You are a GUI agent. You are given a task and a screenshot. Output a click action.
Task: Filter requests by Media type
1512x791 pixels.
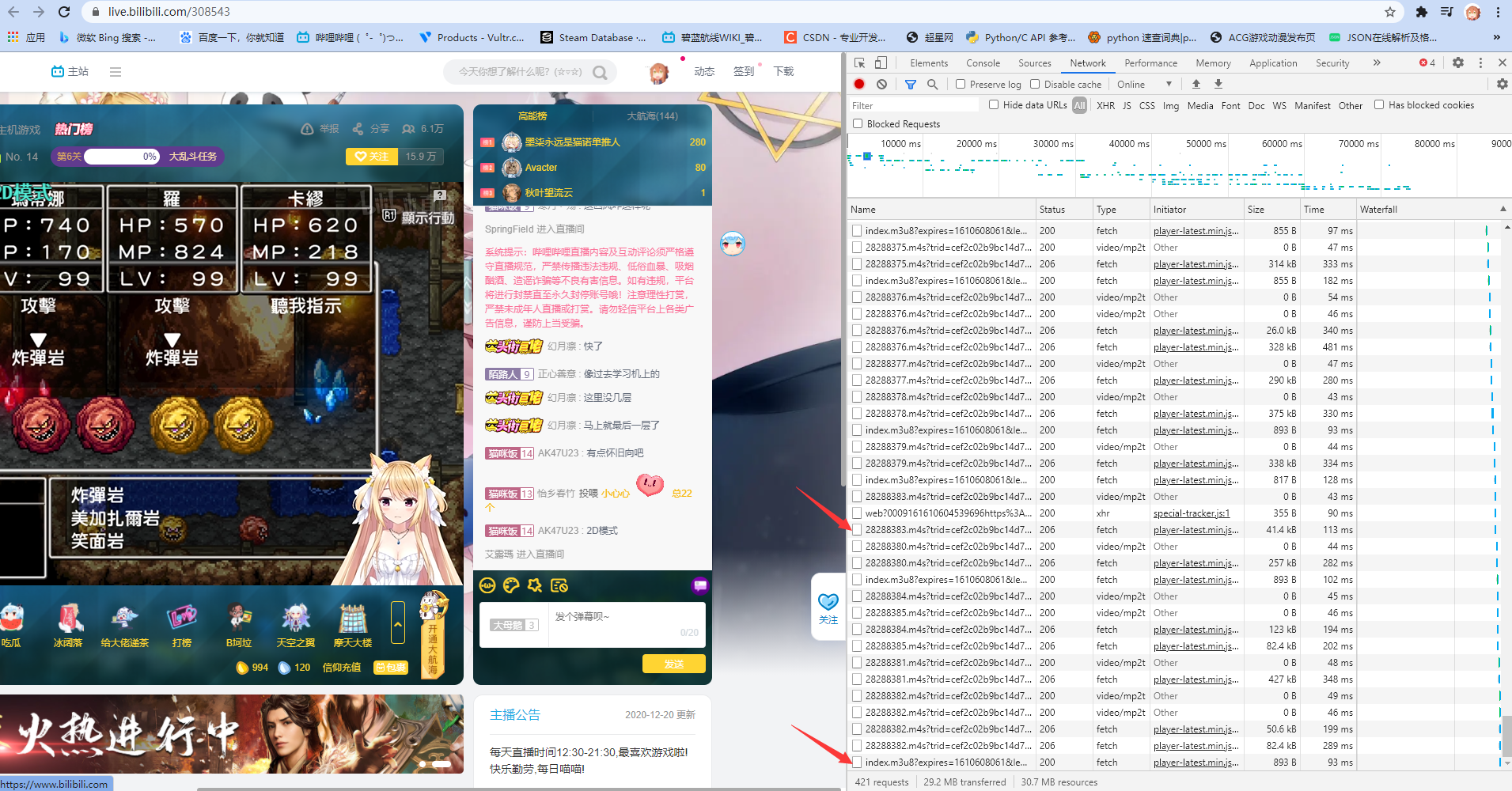1199,105
